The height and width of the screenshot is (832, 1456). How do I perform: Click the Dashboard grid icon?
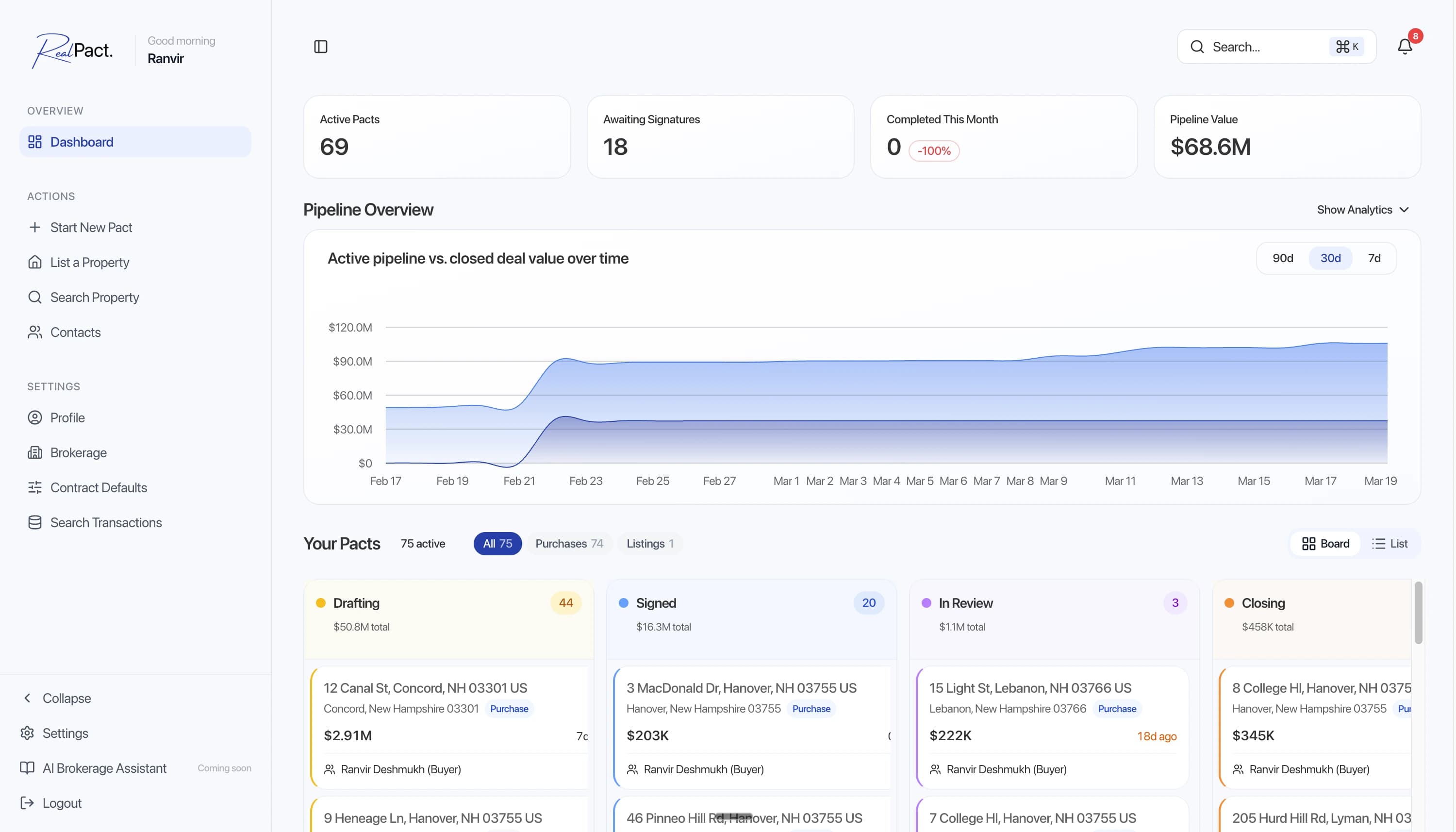coord(35,142)
